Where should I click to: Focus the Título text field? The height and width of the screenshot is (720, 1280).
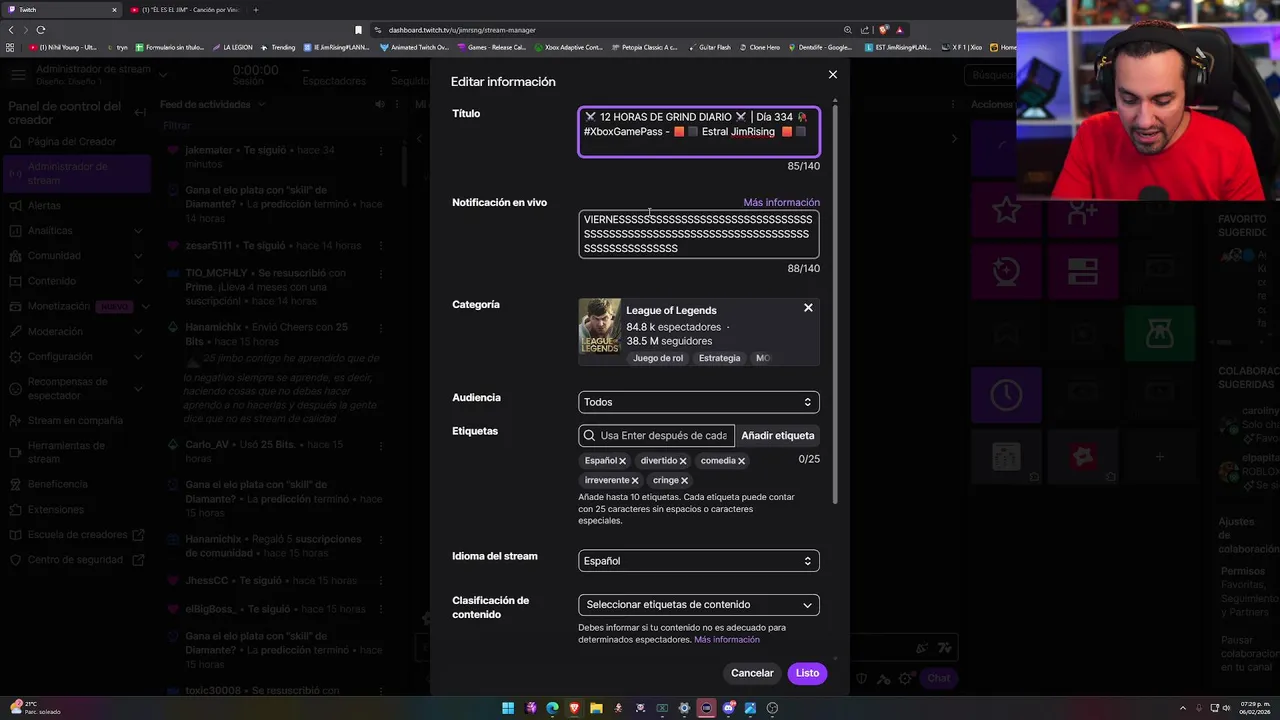(699, 132)
